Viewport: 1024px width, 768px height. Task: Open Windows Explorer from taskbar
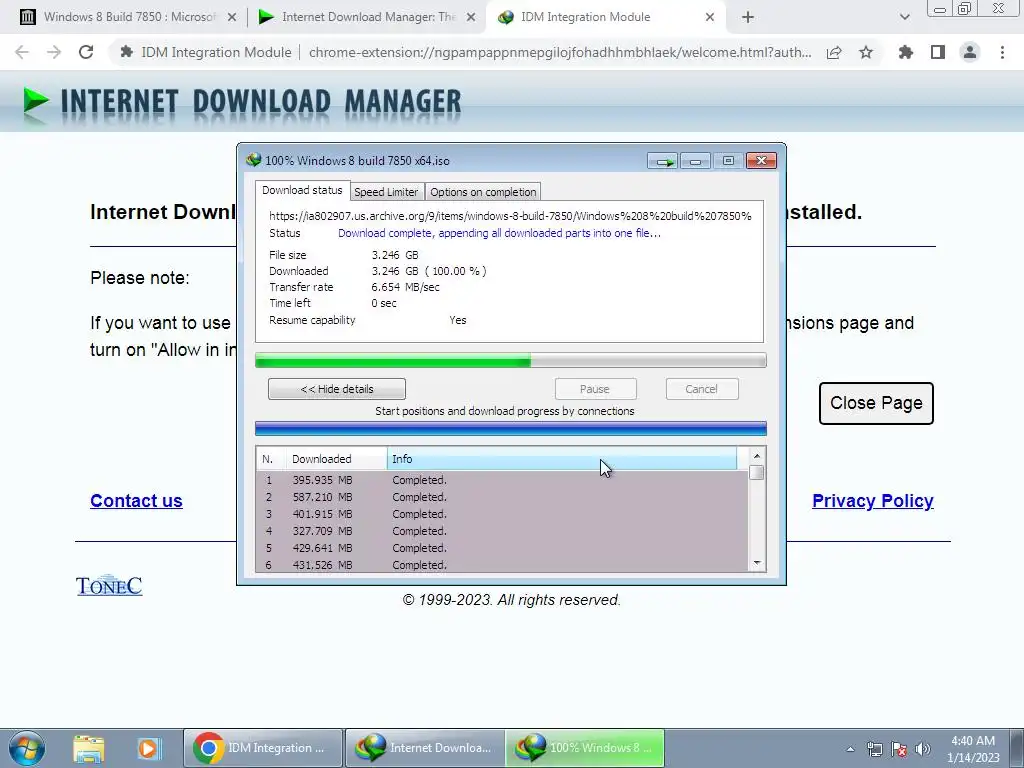click(89, 748)
